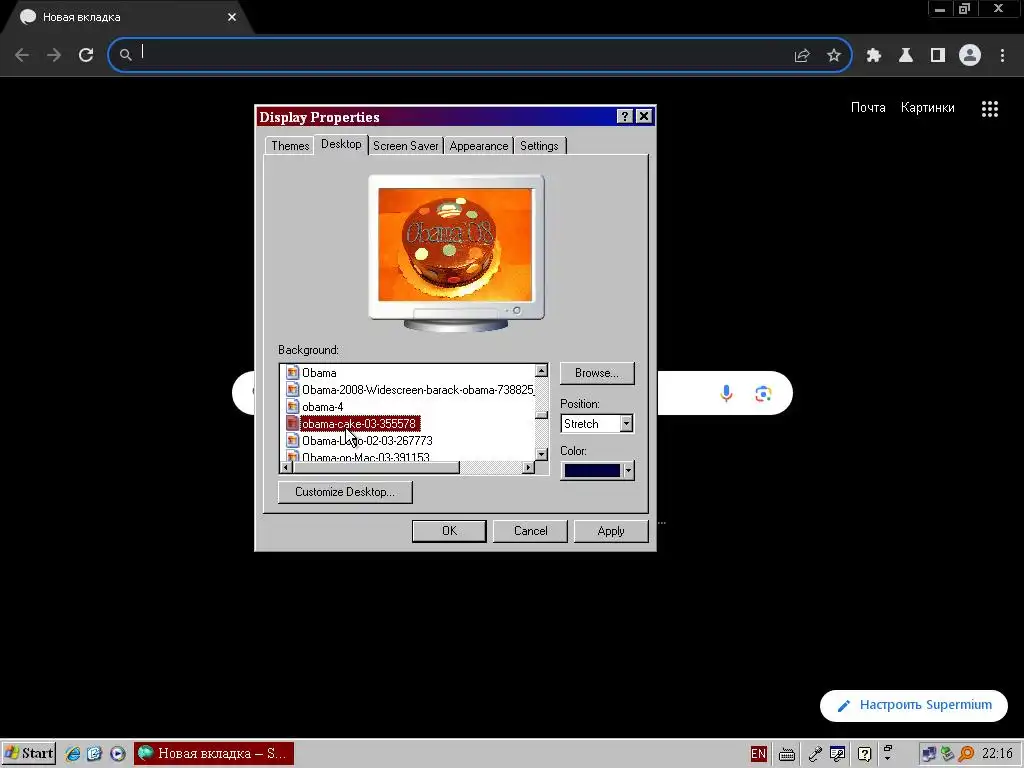This screenshot has height=768, width=1024.
Task: Click Настроить Supermium button
Action: 914,705
